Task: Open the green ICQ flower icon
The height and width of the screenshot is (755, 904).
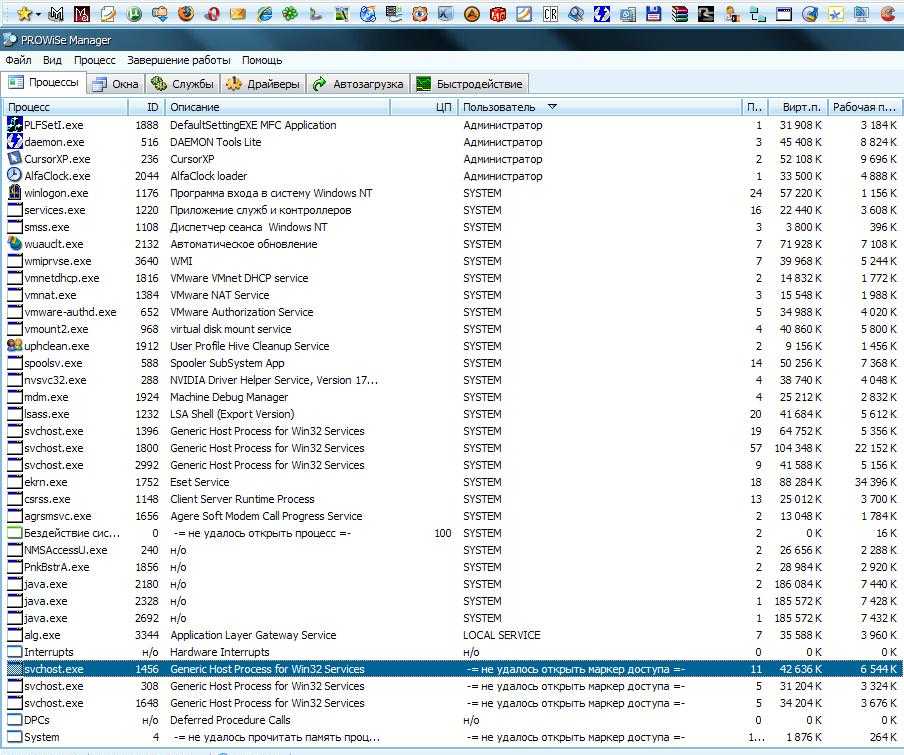Action: pyautogui.click(x=290, y=14)
